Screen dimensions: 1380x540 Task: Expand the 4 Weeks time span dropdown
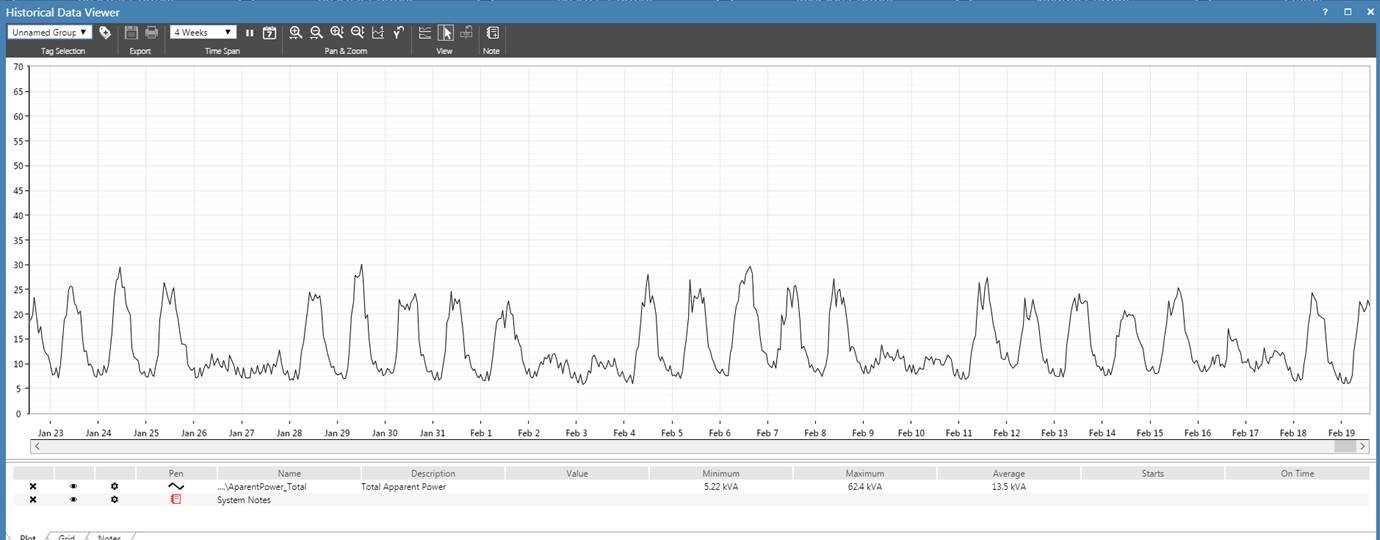(203, 33)
